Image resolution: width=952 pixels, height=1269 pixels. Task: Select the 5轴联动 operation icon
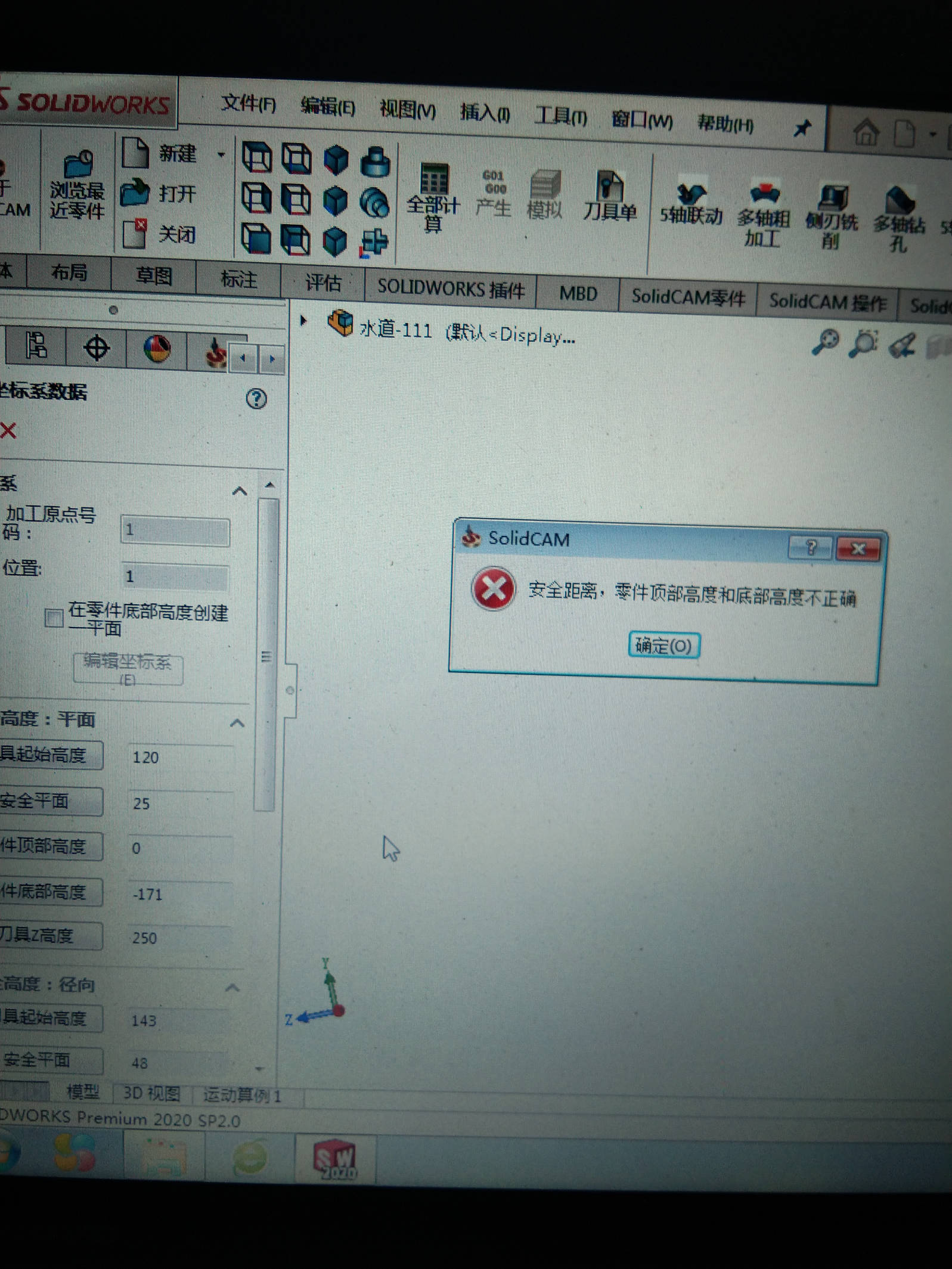point(691,203)
